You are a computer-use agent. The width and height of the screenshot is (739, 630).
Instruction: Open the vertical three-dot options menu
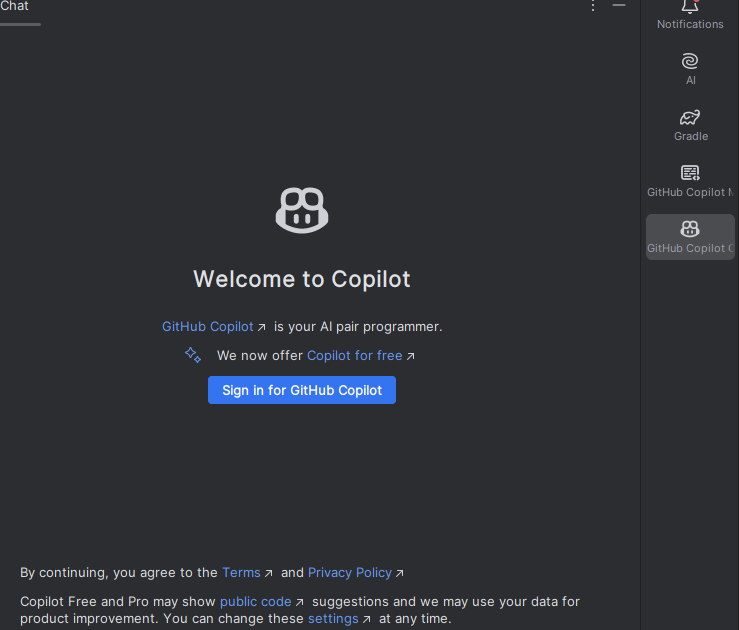click(593, 6)
